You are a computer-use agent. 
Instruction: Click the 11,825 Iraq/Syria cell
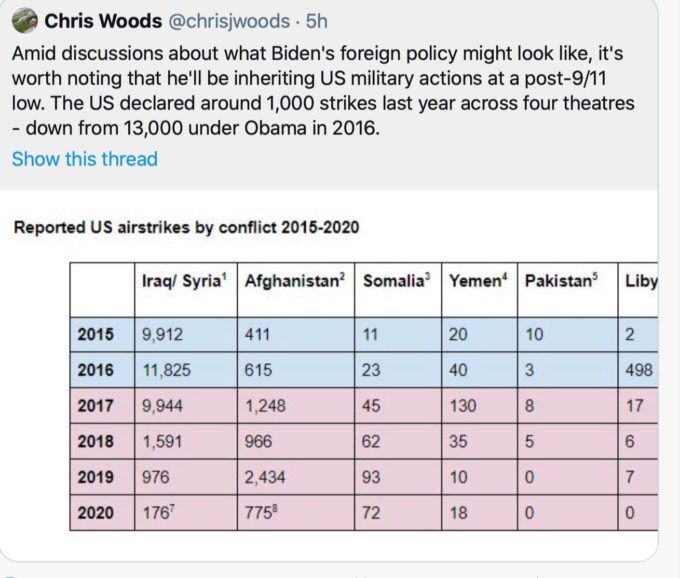coord(166,370)
